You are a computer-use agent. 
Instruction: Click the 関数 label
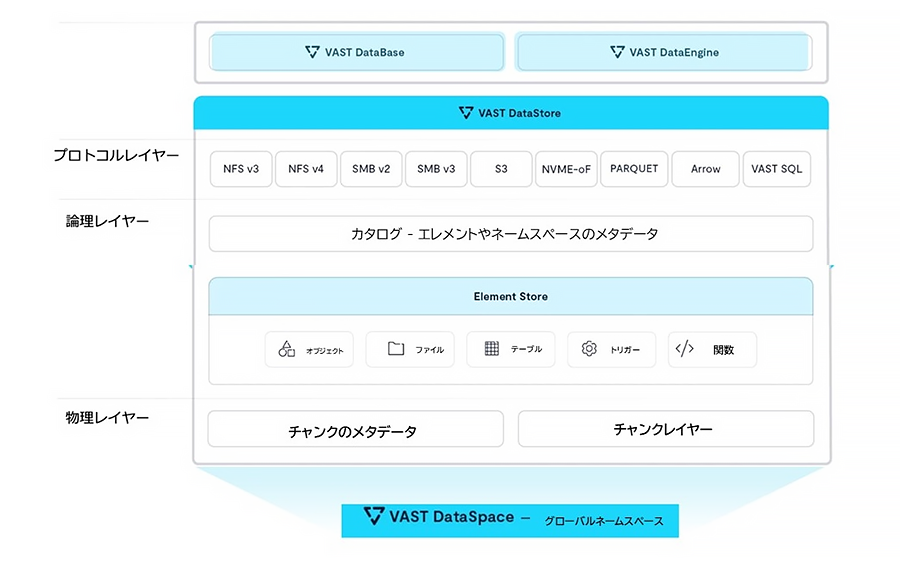(723, 349)
